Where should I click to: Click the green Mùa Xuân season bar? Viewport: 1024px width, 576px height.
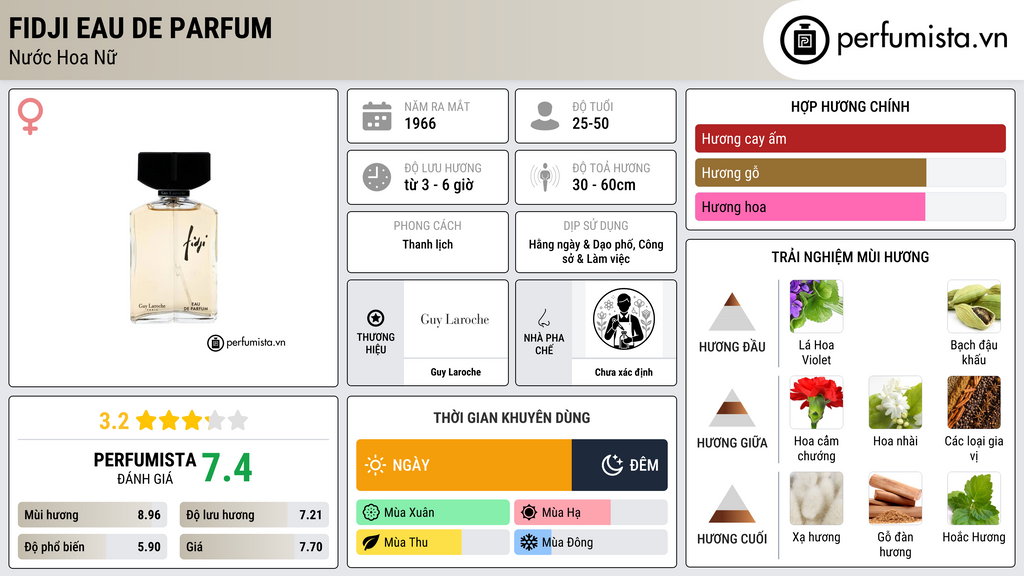(x=432, y=513)
